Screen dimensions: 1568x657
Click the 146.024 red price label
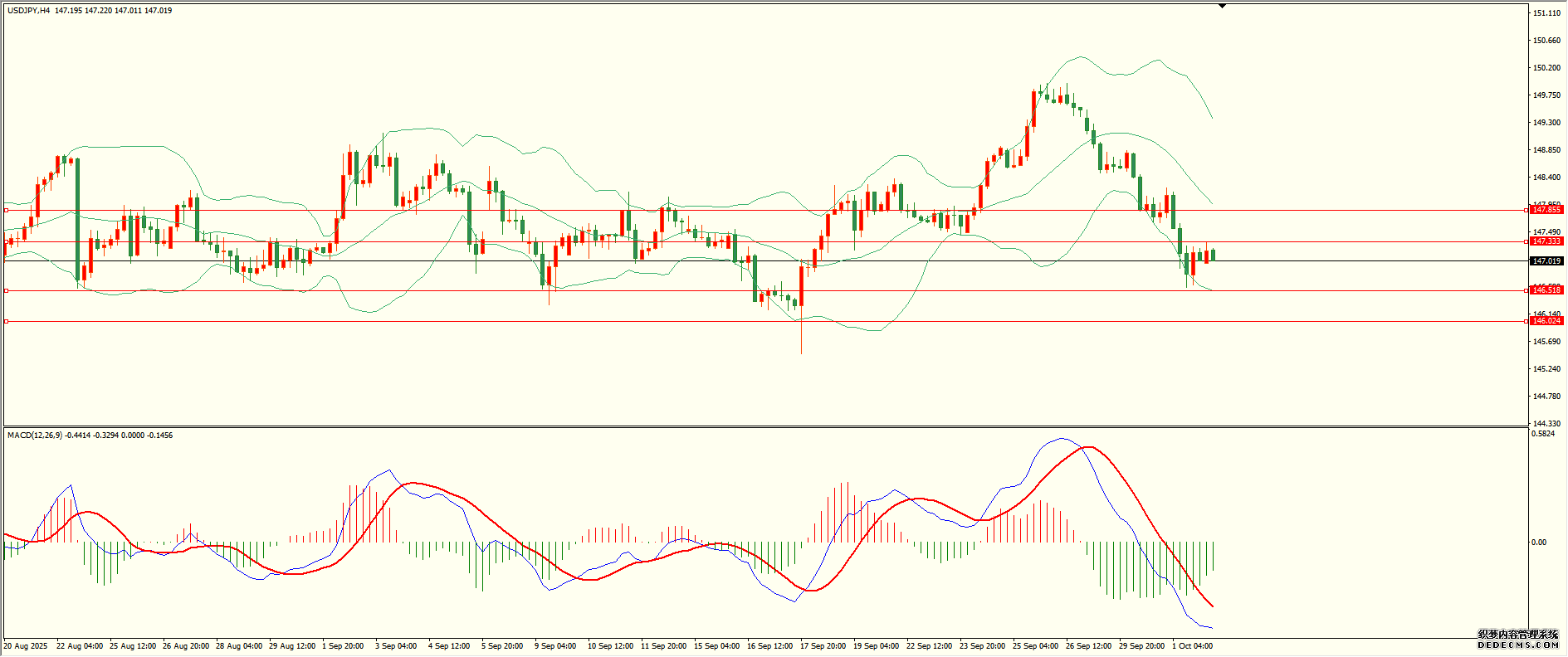[1546, 321]
